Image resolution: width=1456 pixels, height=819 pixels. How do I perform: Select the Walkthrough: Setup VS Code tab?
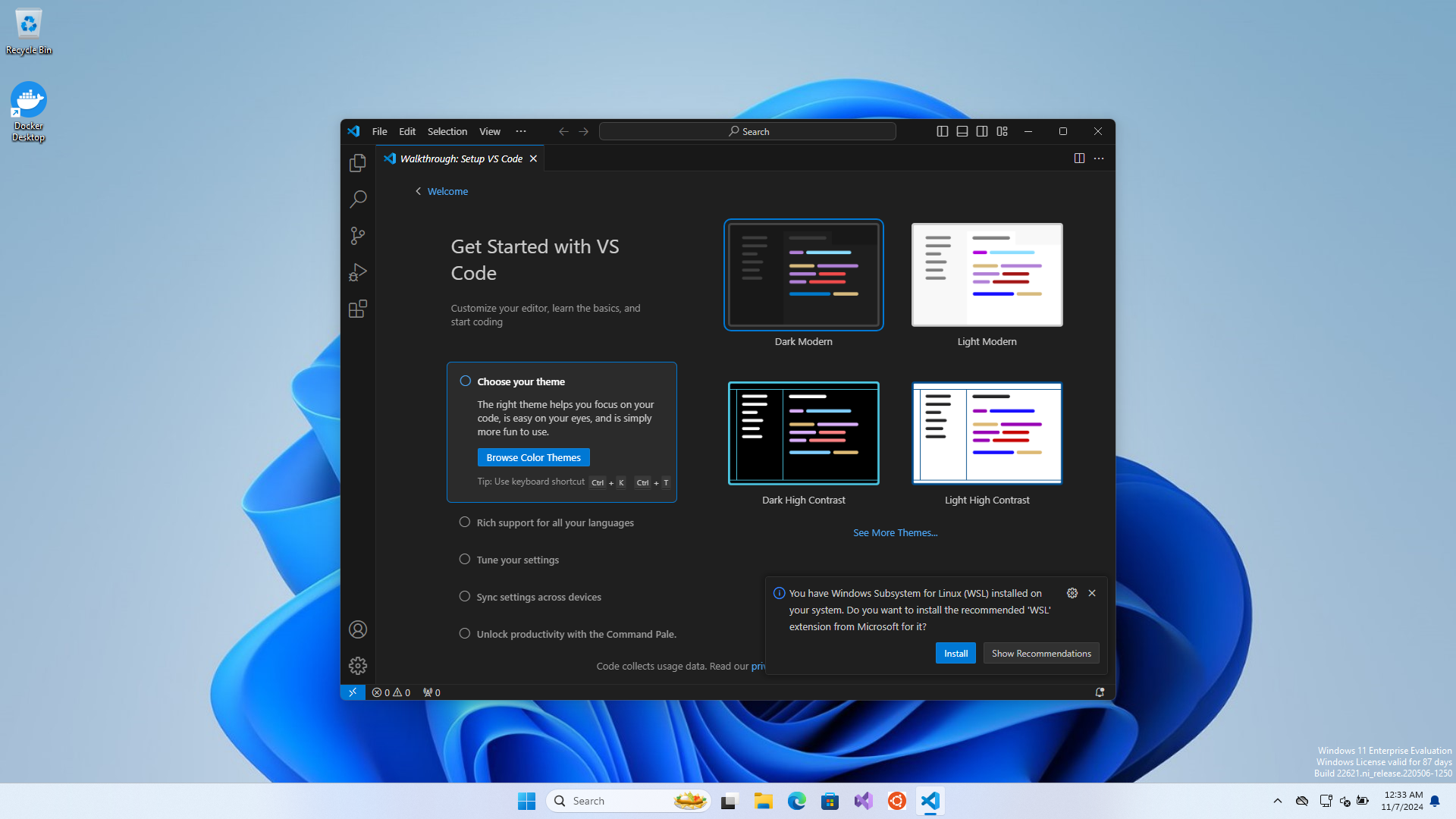pos(460,158)
